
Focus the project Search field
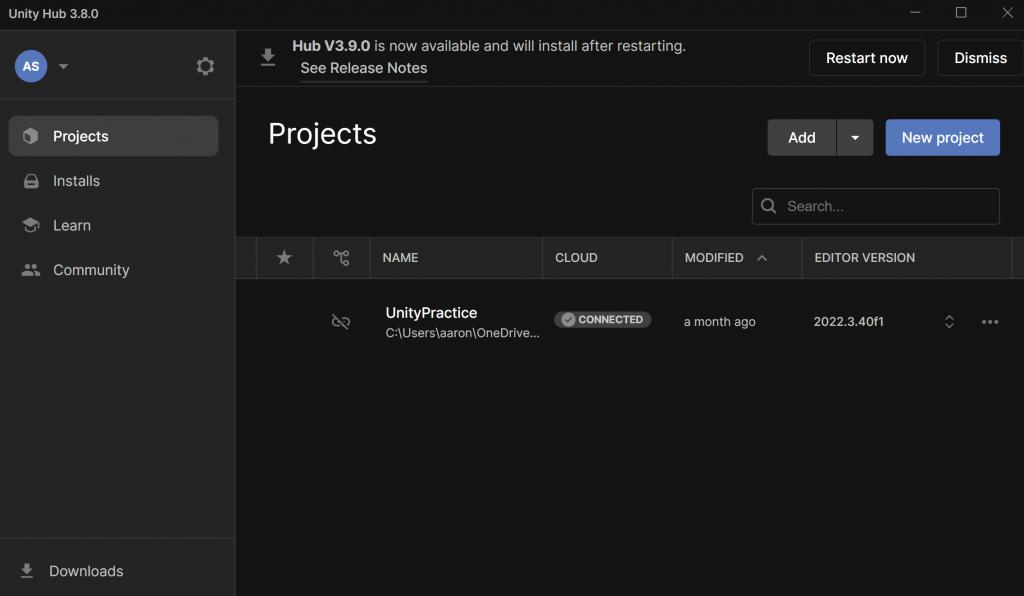(875, 206)
